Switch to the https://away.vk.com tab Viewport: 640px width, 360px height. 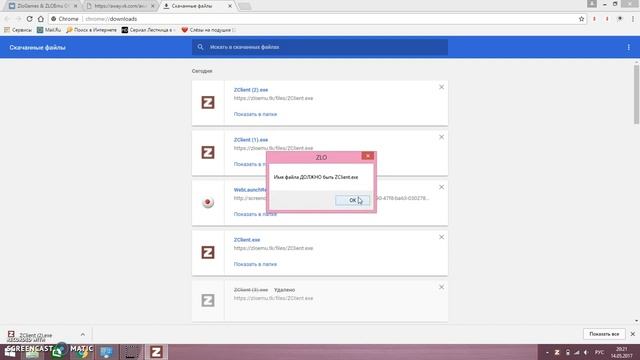pos(120,6)
